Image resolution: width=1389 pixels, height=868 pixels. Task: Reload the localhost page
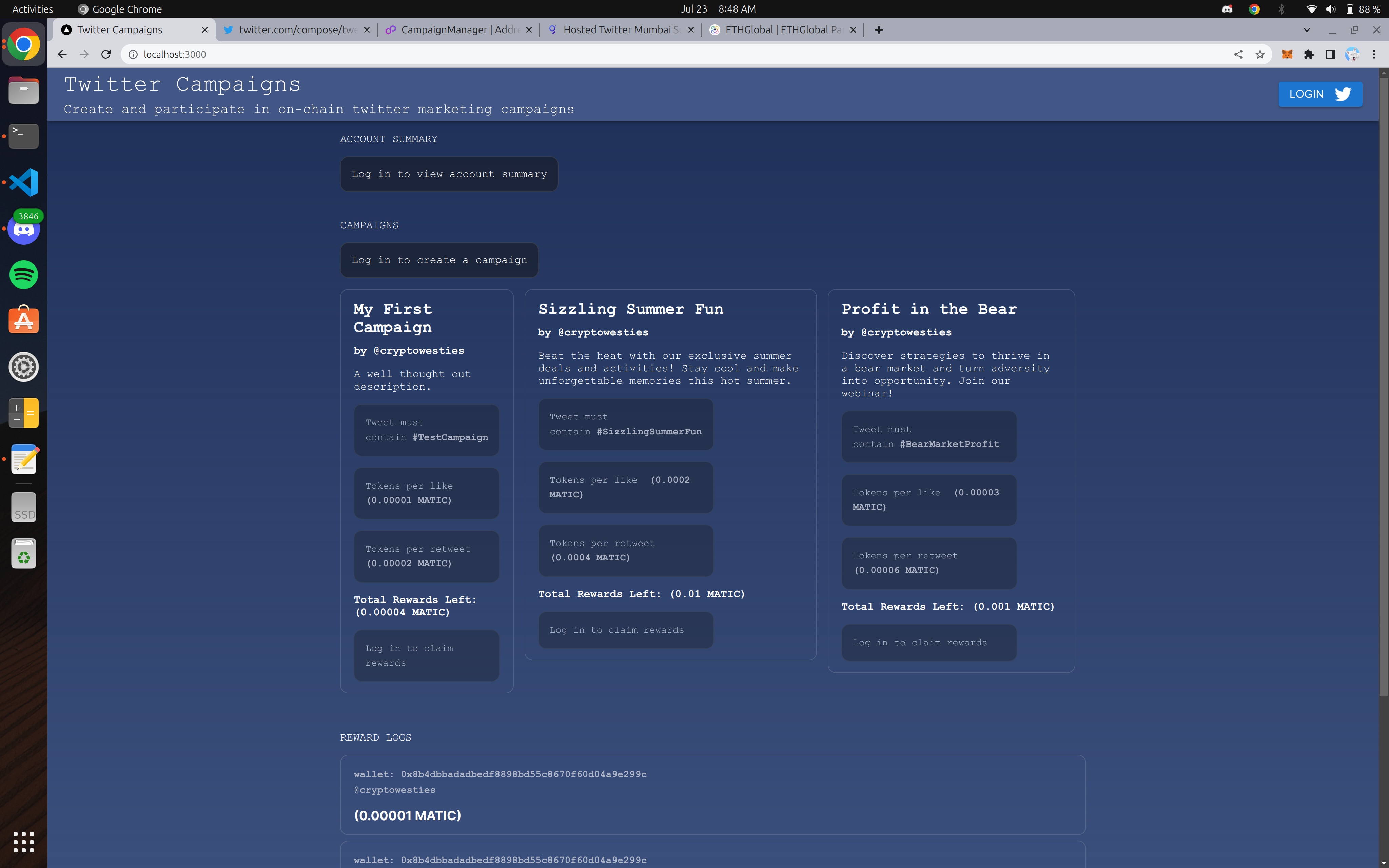[x=105, y=54]
